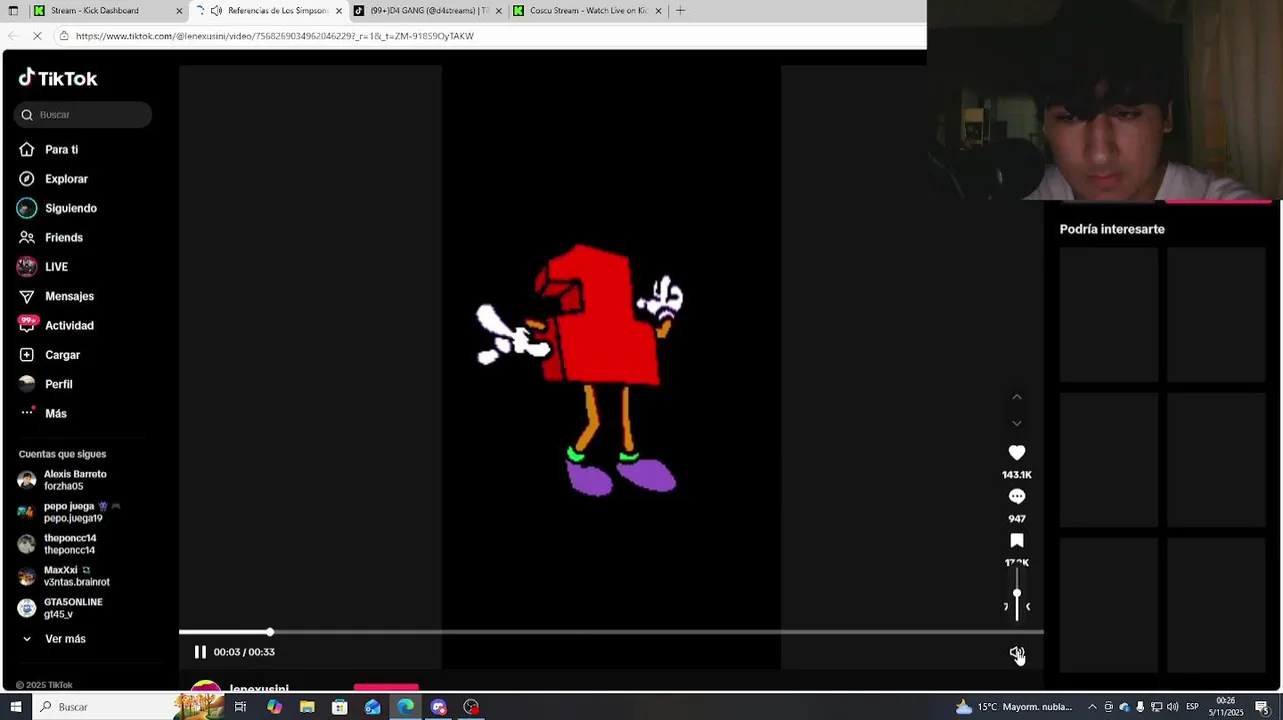The image size is (1283, 720).
Task: Mute tab via speaker icon on Simpsons tab
Action: click(x=216, y=10)
